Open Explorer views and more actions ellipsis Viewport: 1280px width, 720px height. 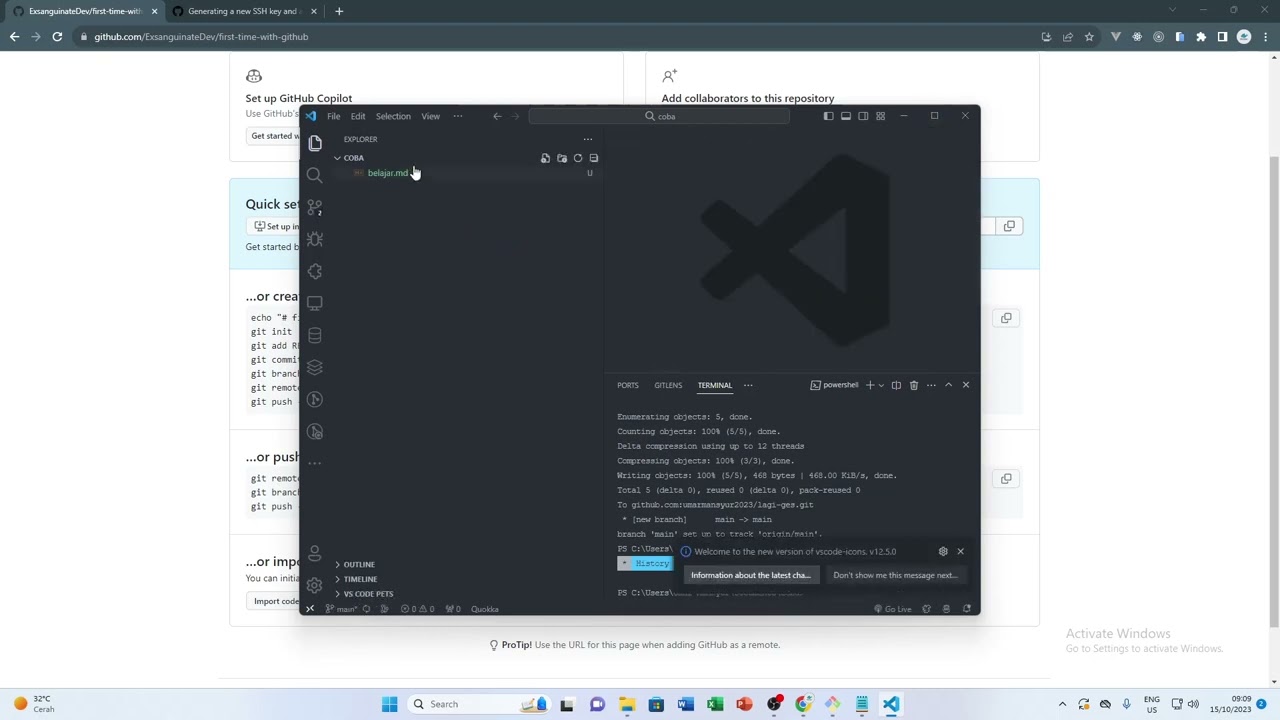(588, 139)
